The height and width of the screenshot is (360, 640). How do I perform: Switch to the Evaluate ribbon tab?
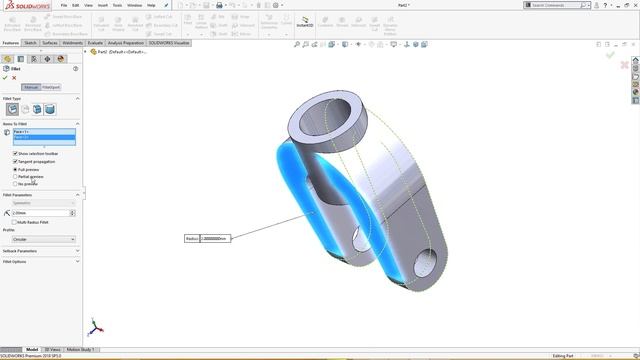pyautogui.click(x=95, y=43)
